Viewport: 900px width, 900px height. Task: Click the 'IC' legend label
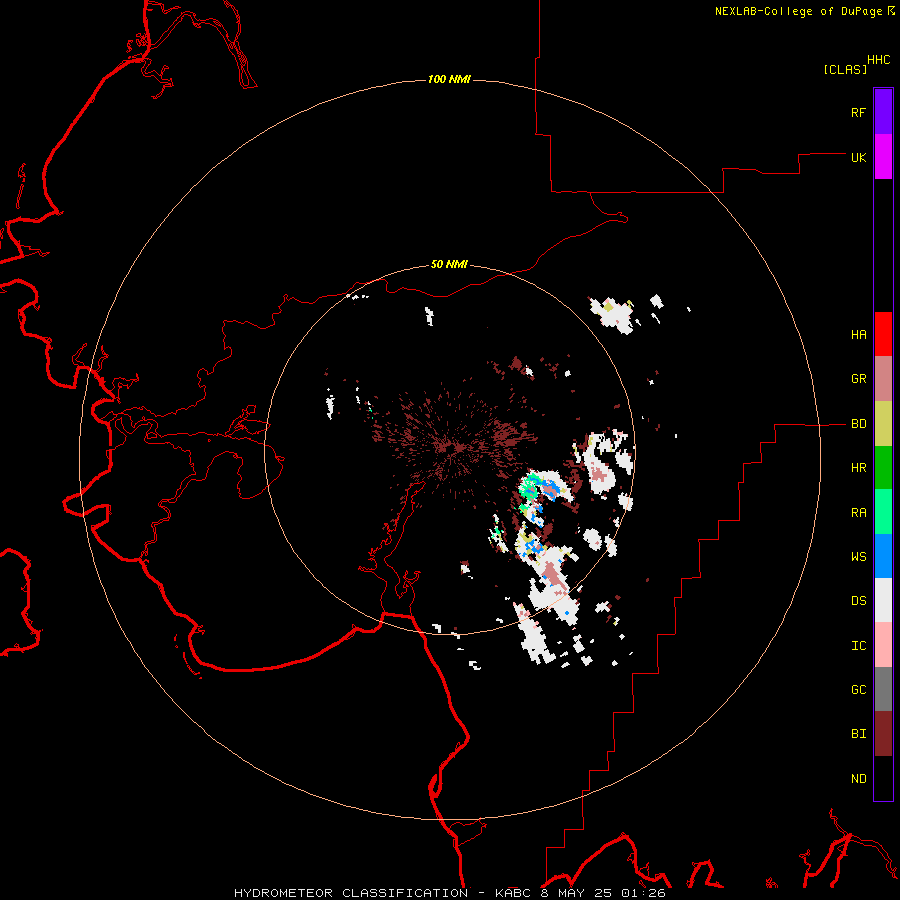858,646
